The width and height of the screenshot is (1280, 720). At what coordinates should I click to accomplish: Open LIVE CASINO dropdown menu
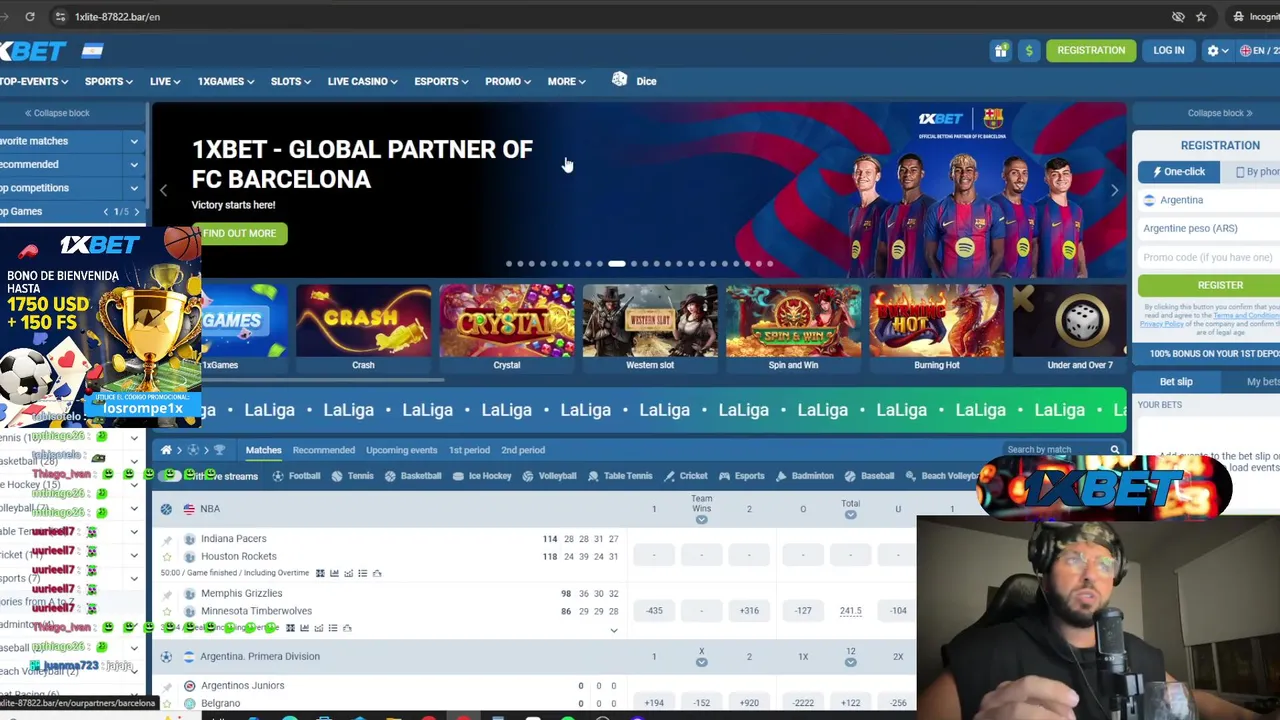pyautogui.click(x=362, y=81)
